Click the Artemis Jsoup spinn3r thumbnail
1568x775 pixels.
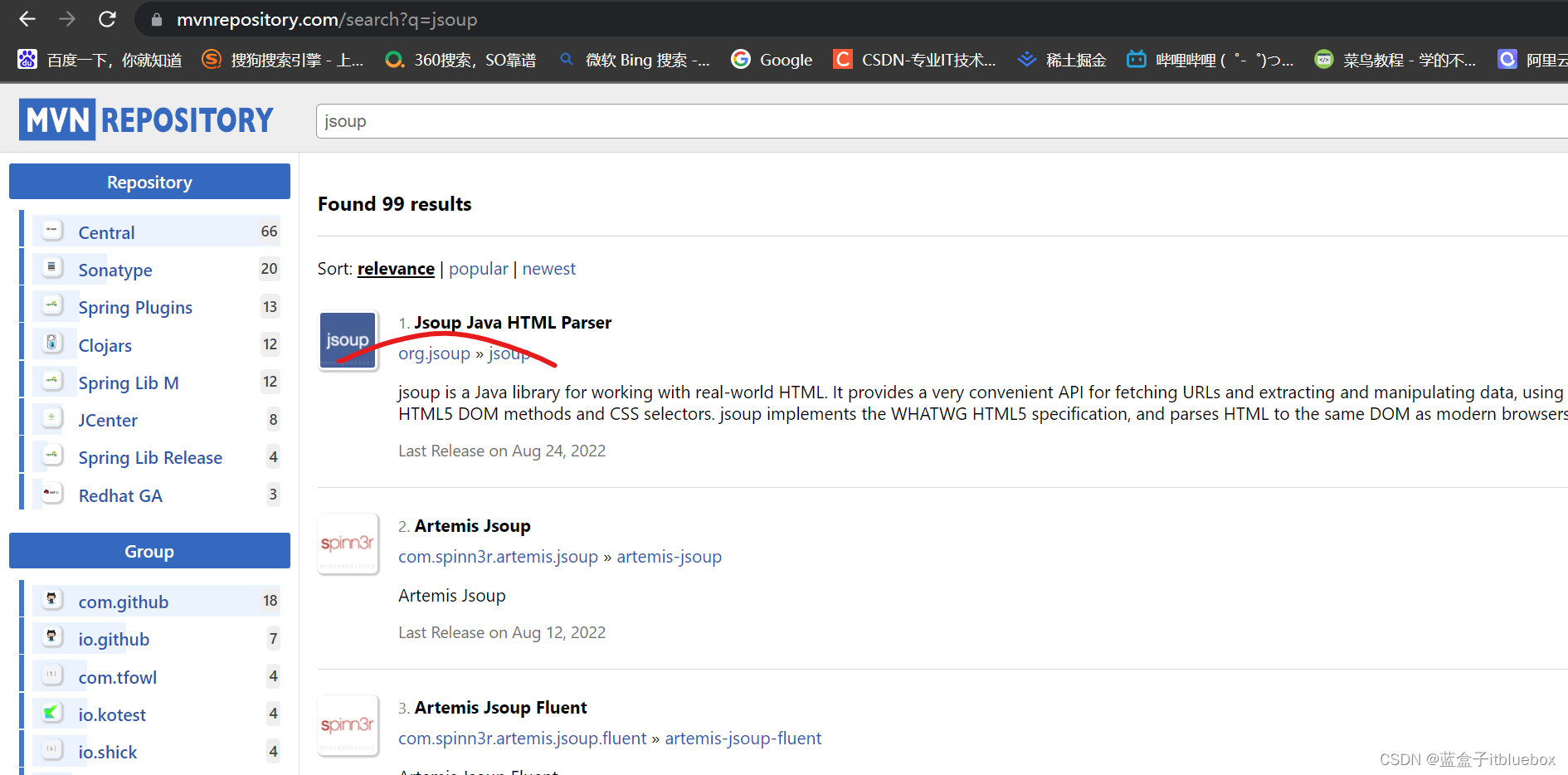pos(348,543)
